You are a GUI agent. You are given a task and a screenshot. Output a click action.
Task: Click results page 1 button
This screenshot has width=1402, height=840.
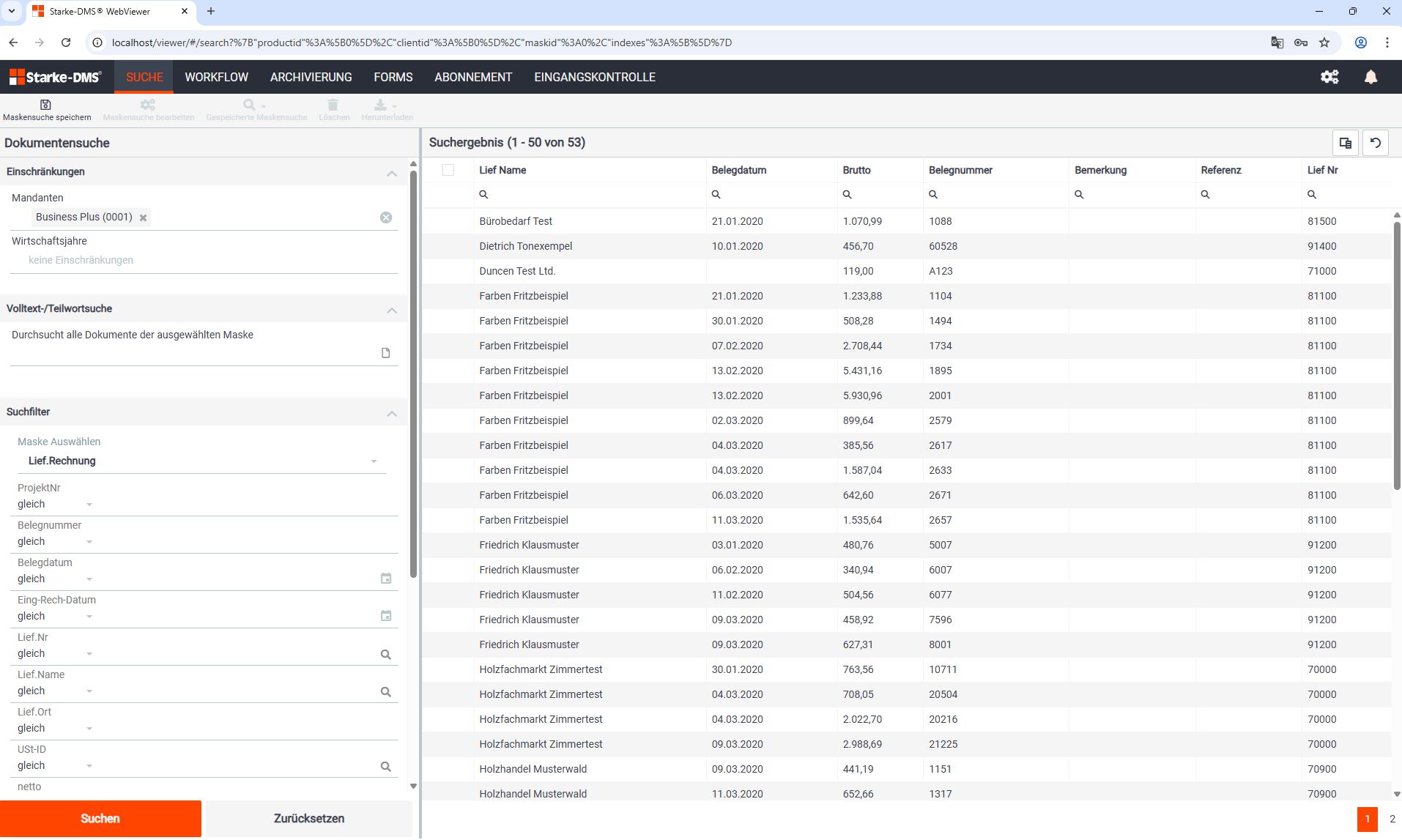tap(1367, 819)
